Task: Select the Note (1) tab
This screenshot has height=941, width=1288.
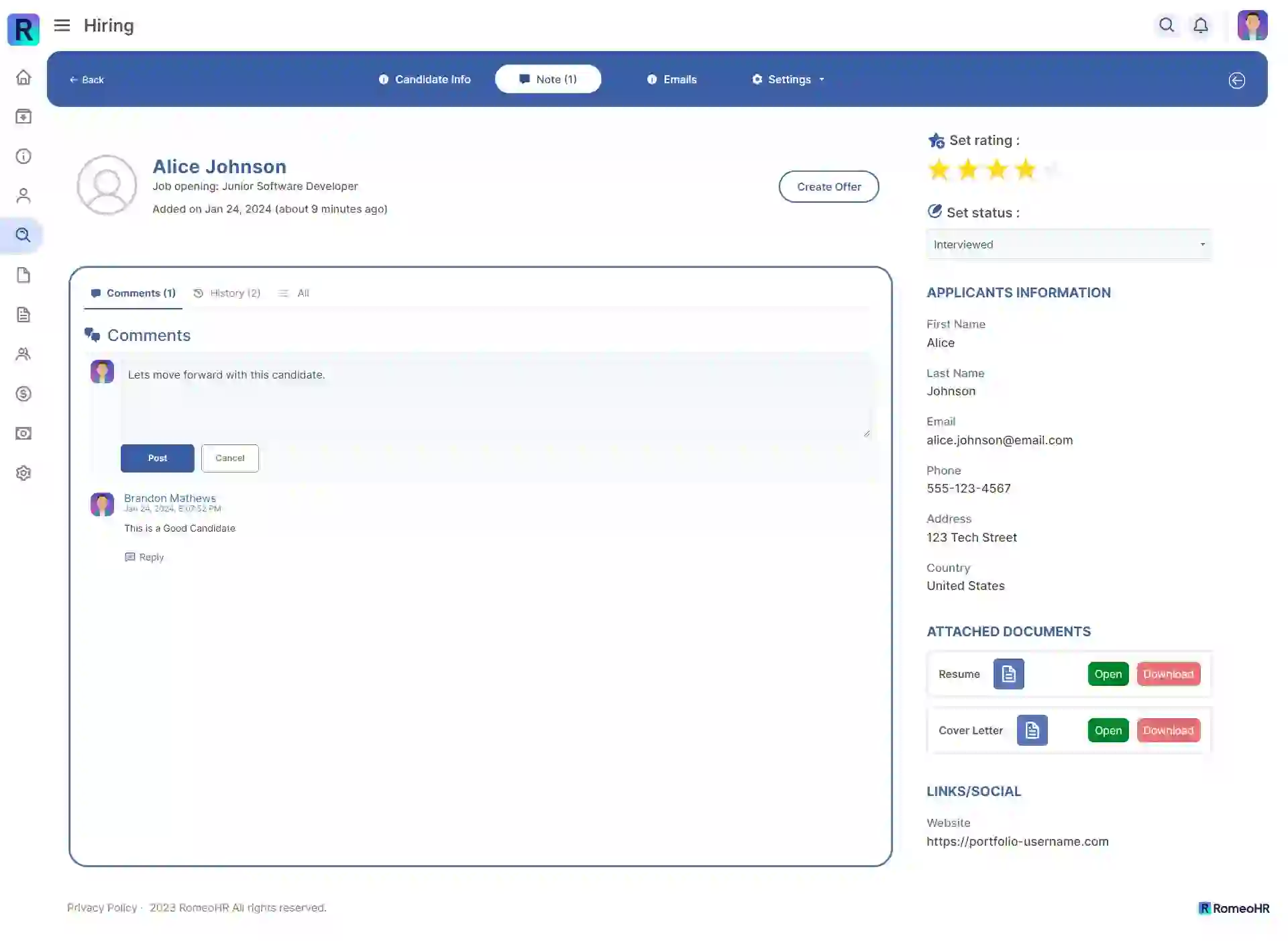Action: pyautogui.click(x=548, y=79)
